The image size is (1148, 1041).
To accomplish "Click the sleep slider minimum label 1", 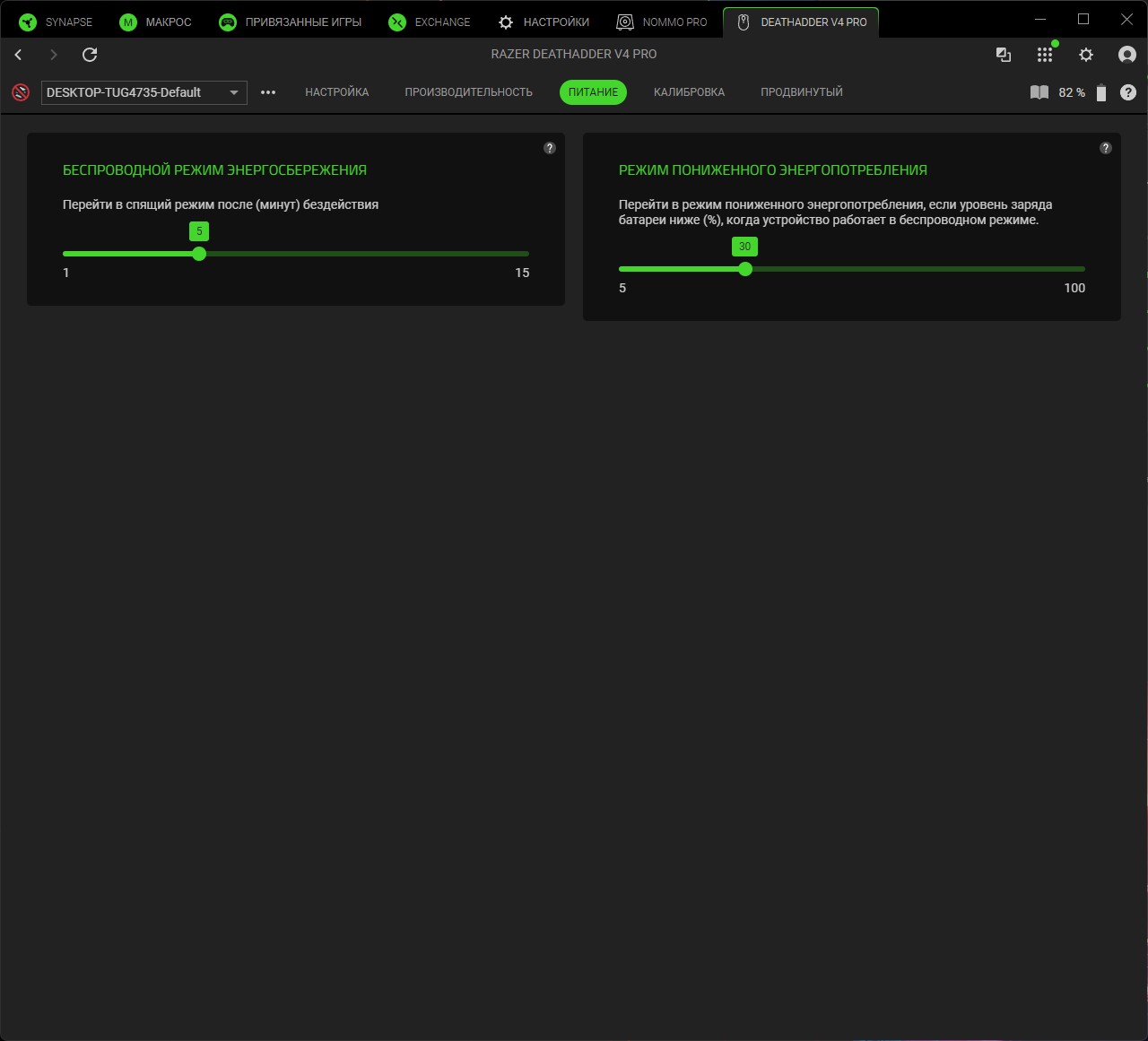I will pyautogui.click(x=65, y=273).
